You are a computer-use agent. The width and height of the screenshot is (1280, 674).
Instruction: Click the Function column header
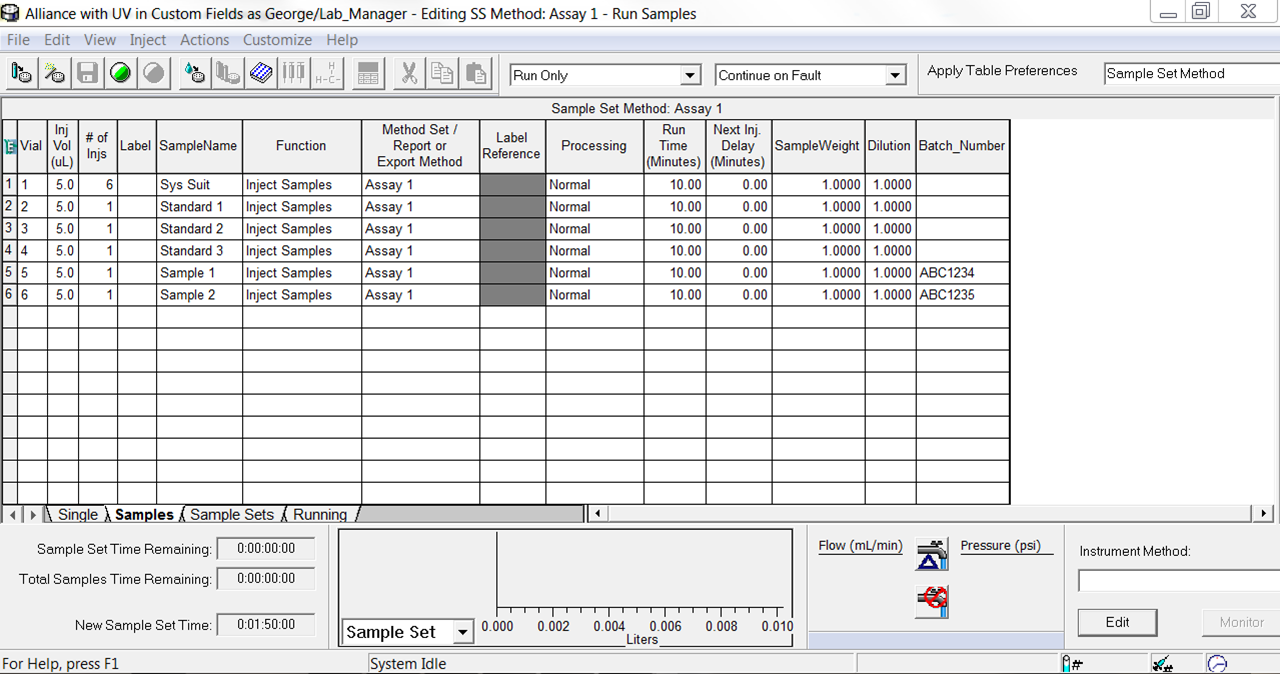point(301,146)
